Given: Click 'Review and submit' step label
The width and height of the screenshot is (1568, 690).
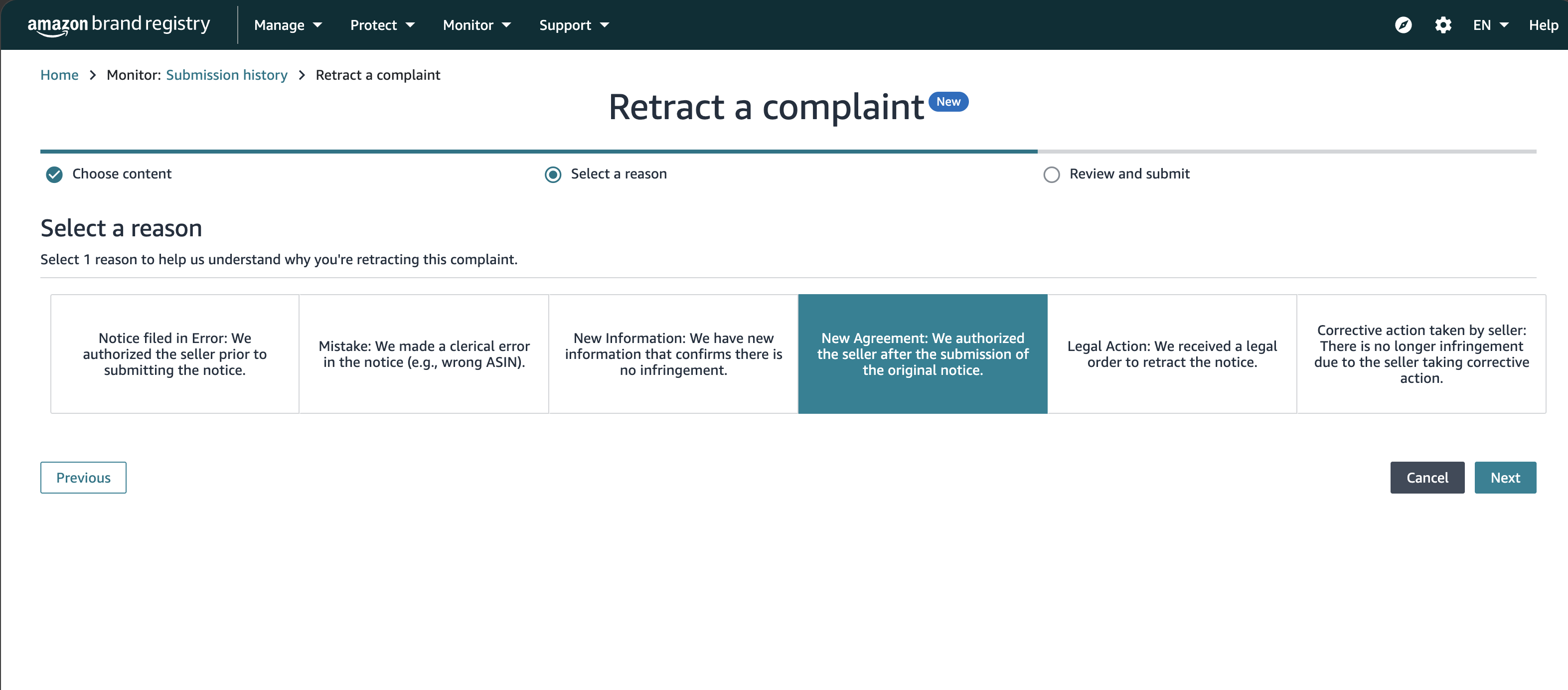Looking at the screenshot, I should [x=1129, y=174].
